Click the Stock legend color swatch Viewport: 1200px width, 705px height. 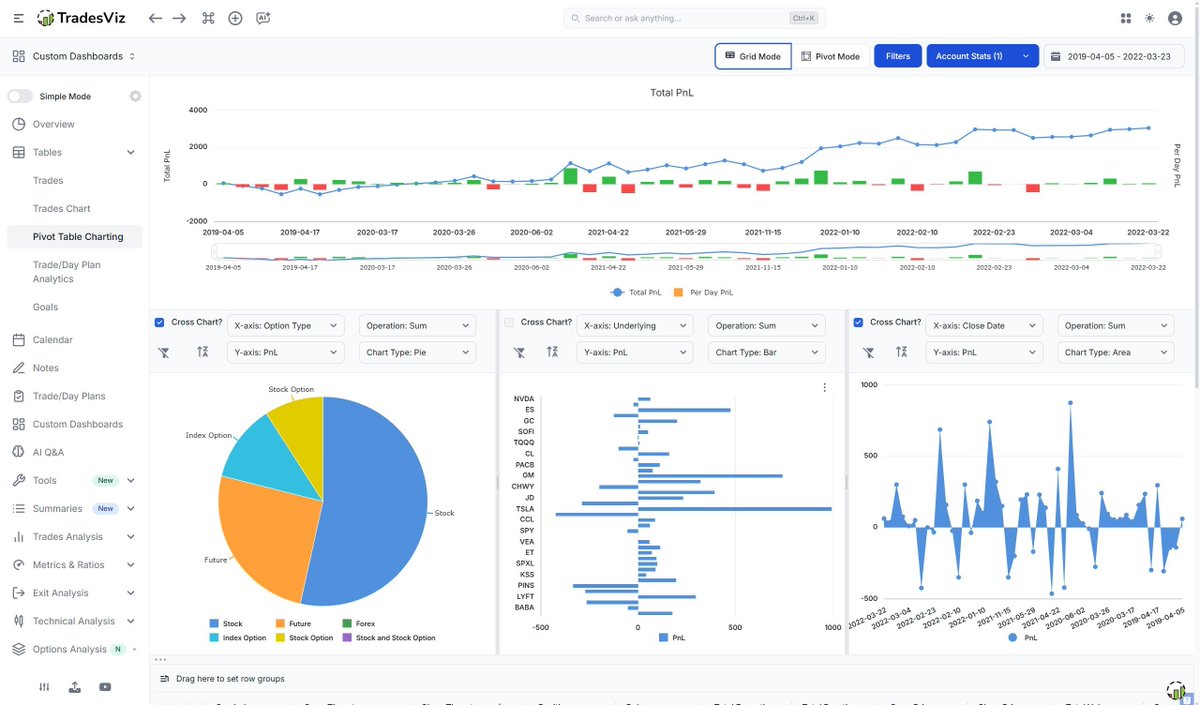tap(215, 624)
